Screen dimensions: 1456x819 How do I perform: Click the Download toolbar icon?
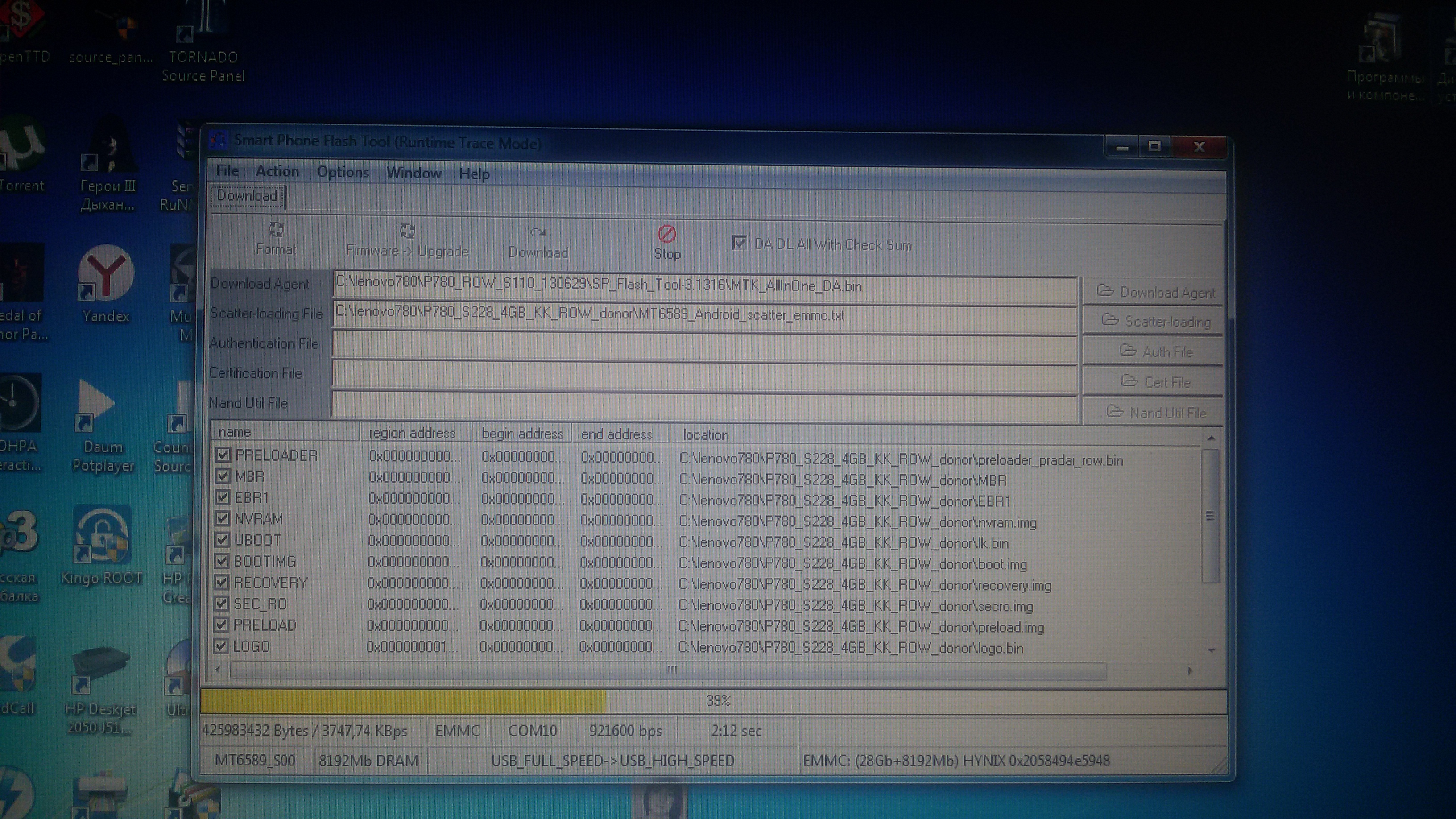tap(538, 233)
